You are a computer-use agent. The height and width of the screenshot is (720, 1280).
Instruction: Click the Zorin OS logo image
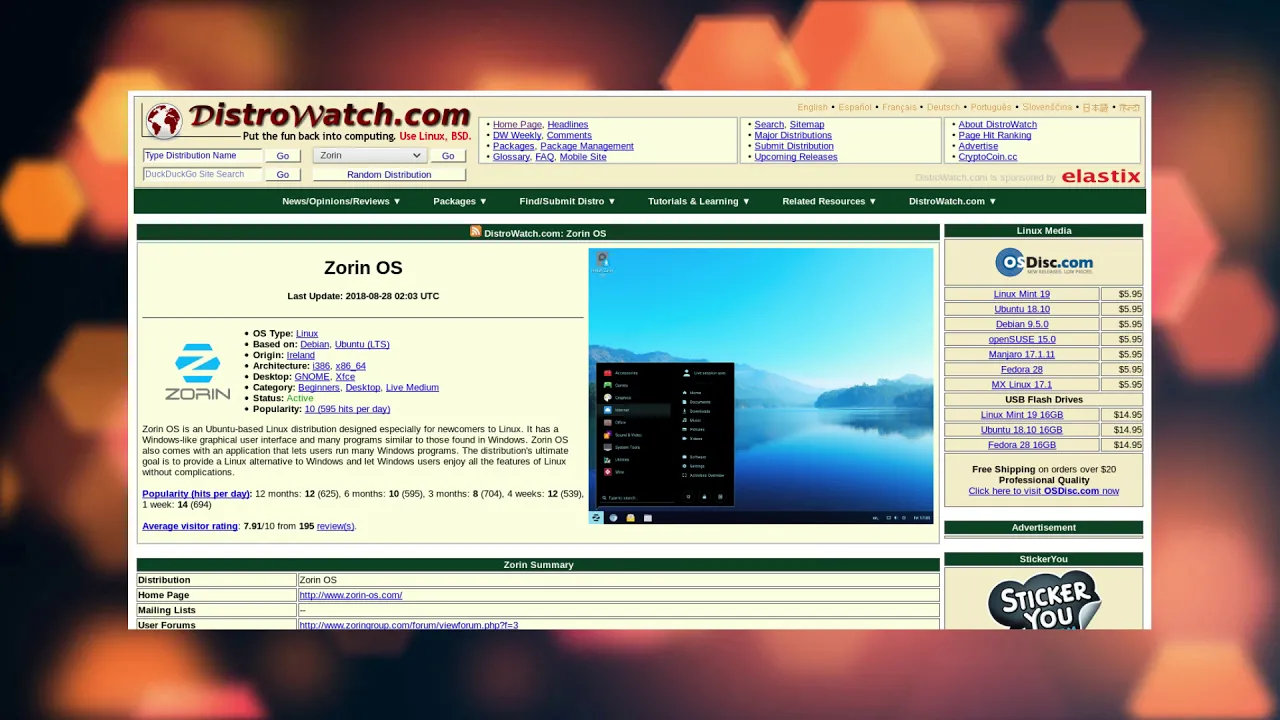pyautogui.click(x=198, y=372)
